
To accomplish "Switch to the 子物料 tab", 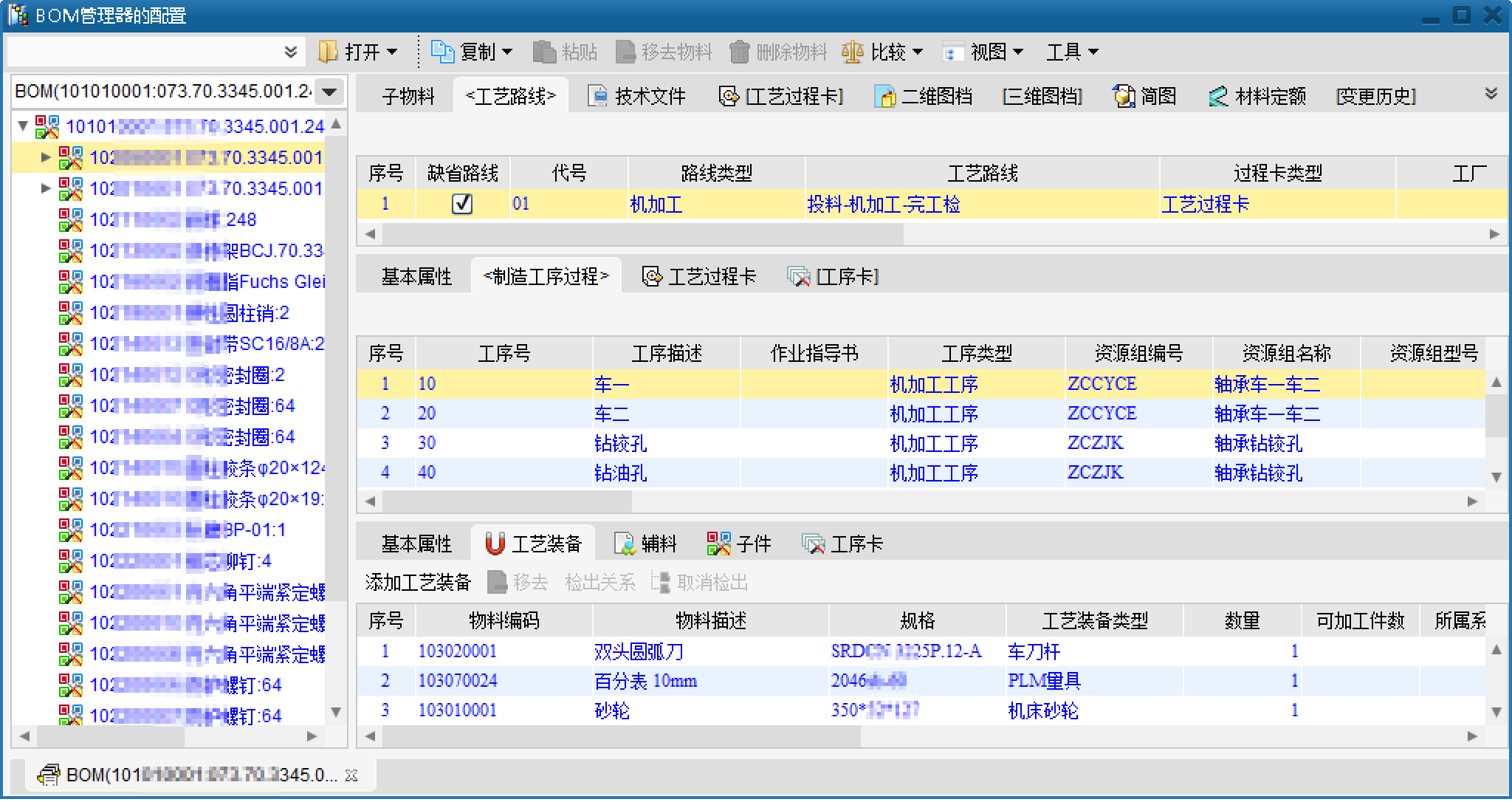I will [x=408, y=96].
